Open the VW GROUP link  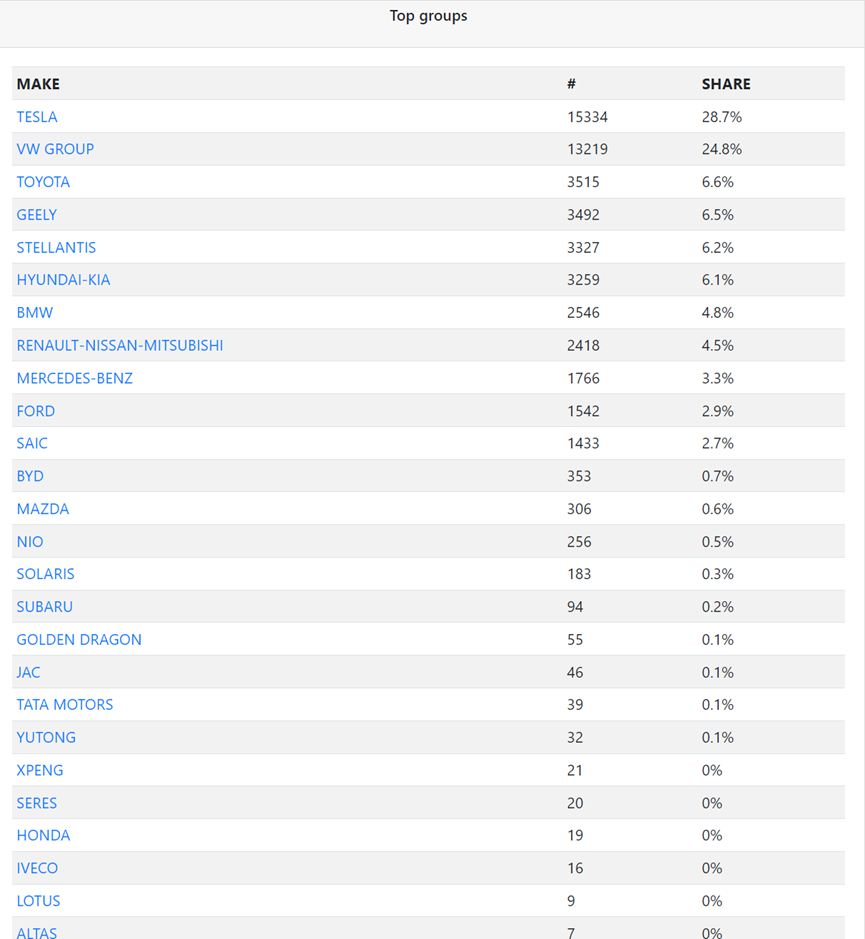55,149
